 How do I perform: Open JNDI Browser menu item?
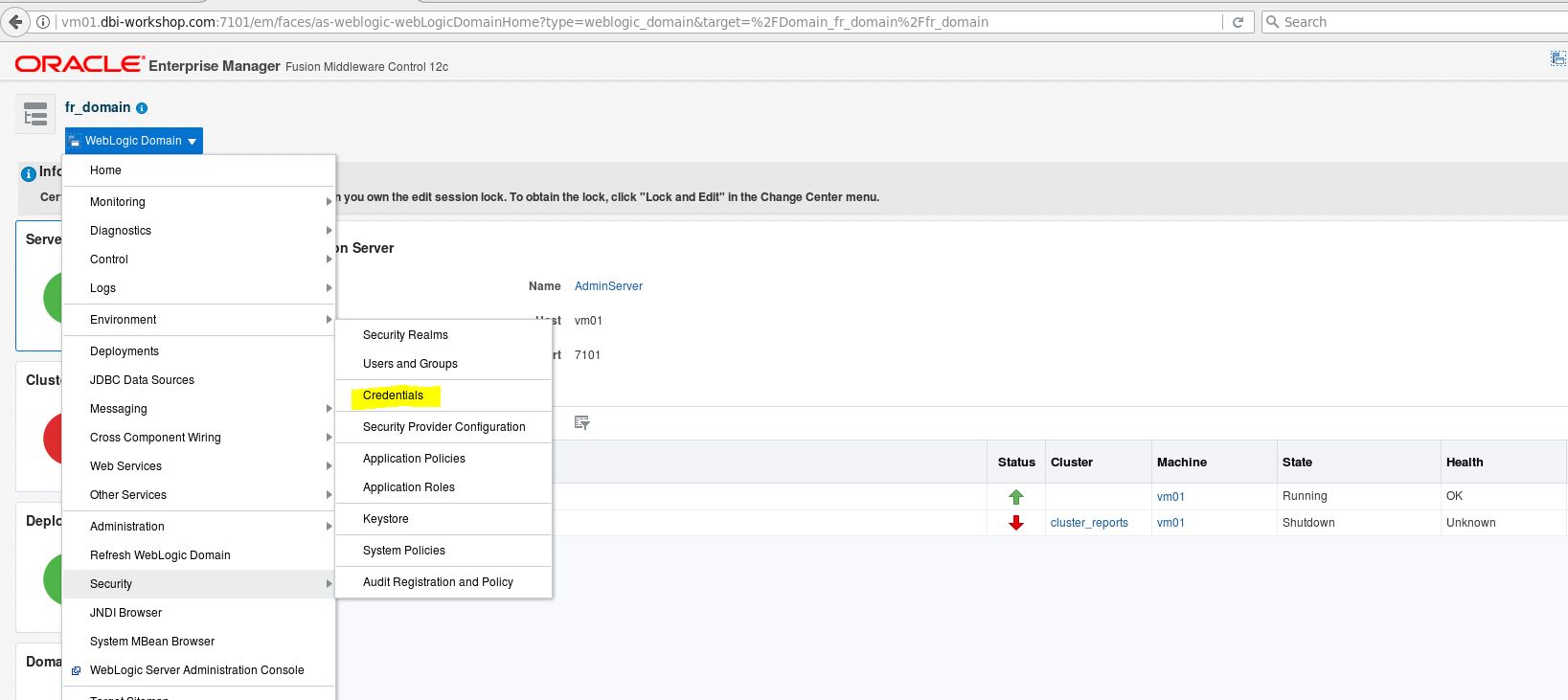(199, 613)
